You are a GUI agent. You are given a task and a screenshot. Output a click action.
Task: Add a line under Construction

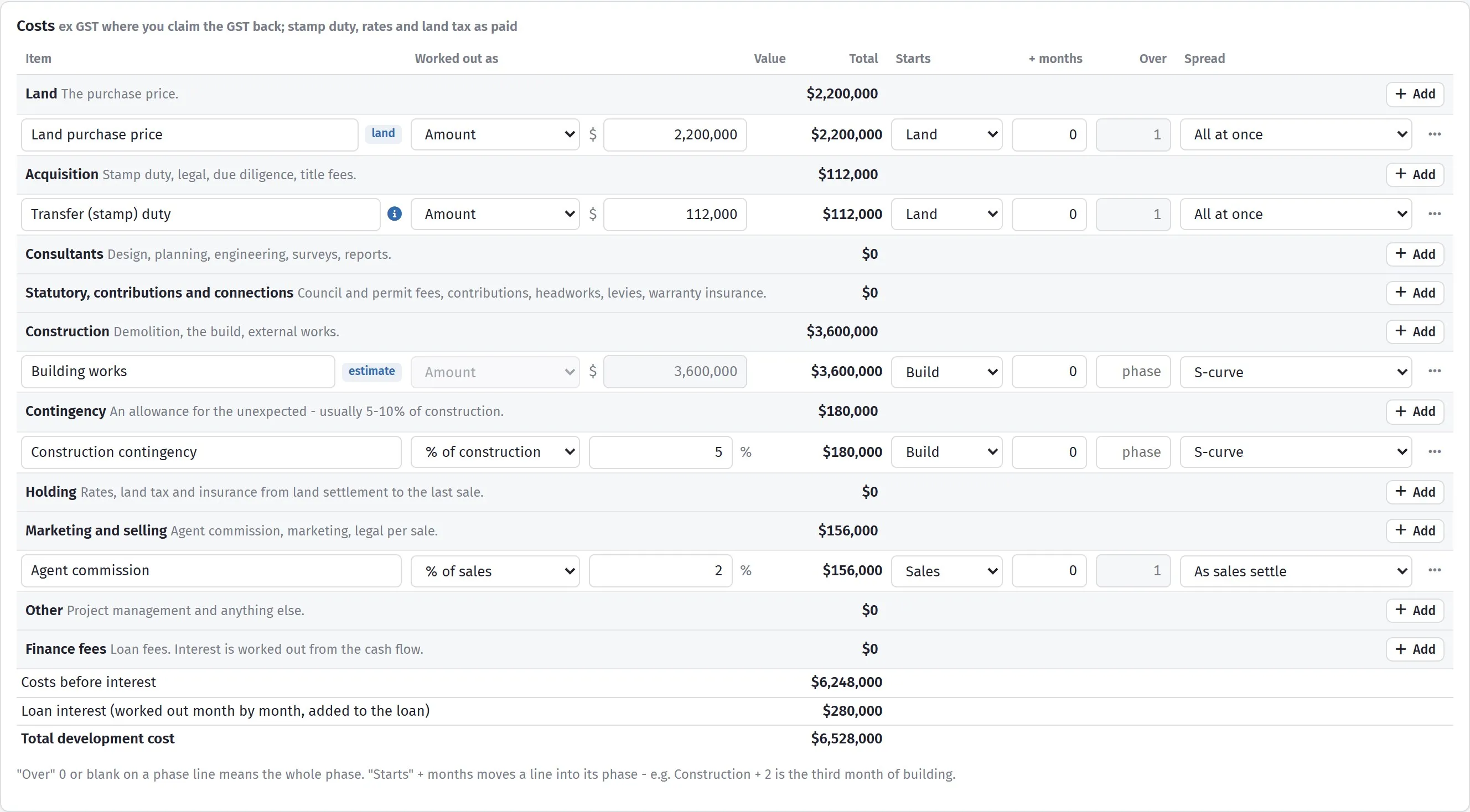[1415, 331]
